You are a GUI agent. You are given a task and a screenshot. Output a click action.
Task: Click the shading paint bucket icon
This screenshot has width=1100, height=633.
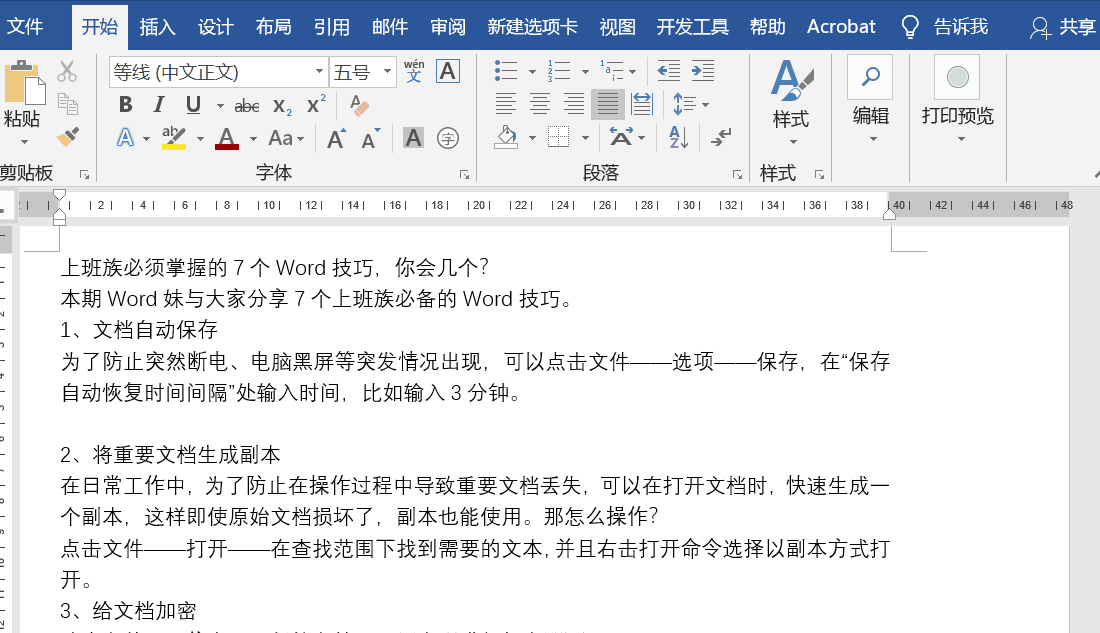coord(506,138)
